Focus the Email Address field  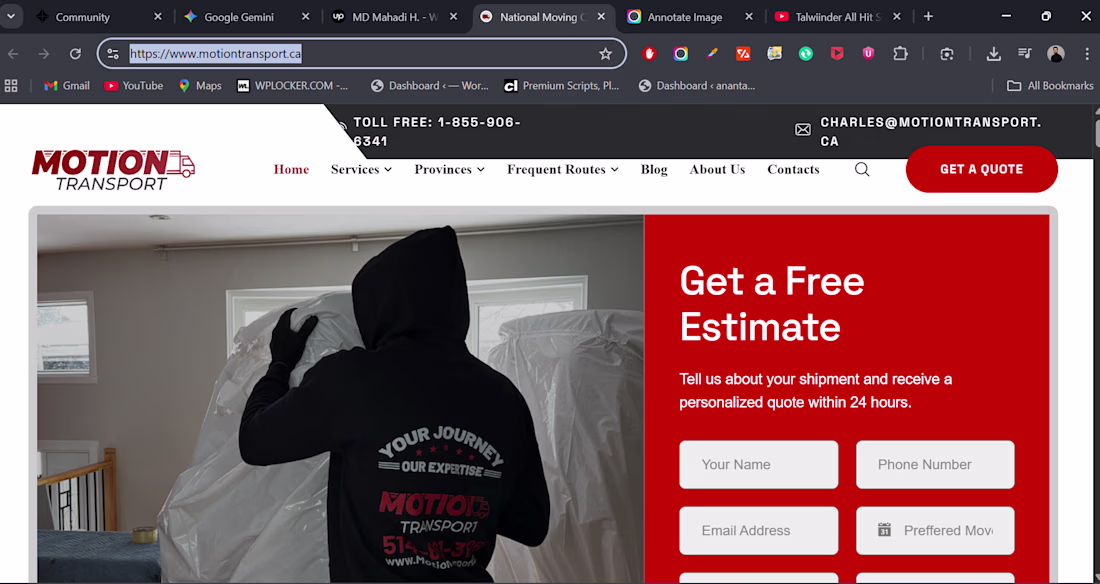758,531
